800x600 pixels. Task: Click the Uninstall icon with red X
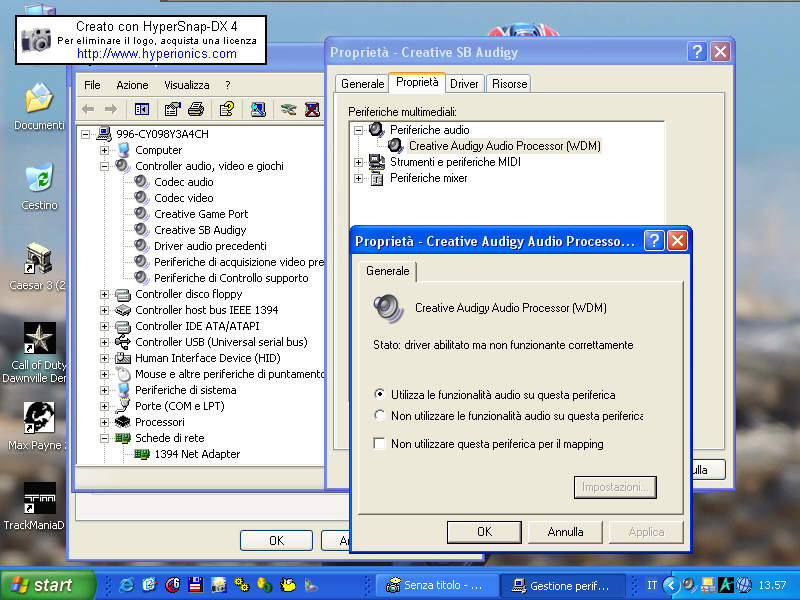coord(312,109)
